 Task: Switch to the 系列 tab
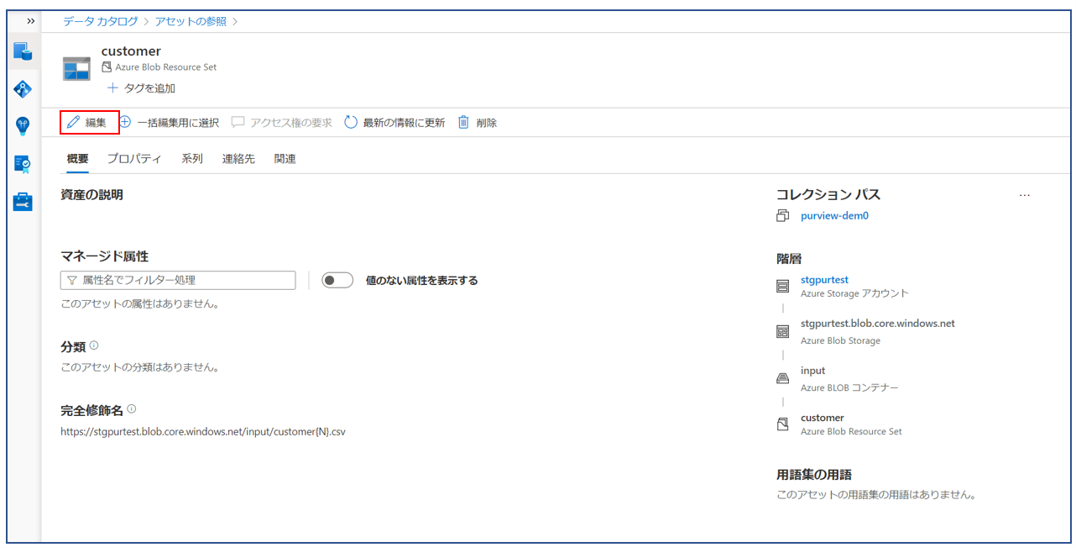click(x=192, y=158)
